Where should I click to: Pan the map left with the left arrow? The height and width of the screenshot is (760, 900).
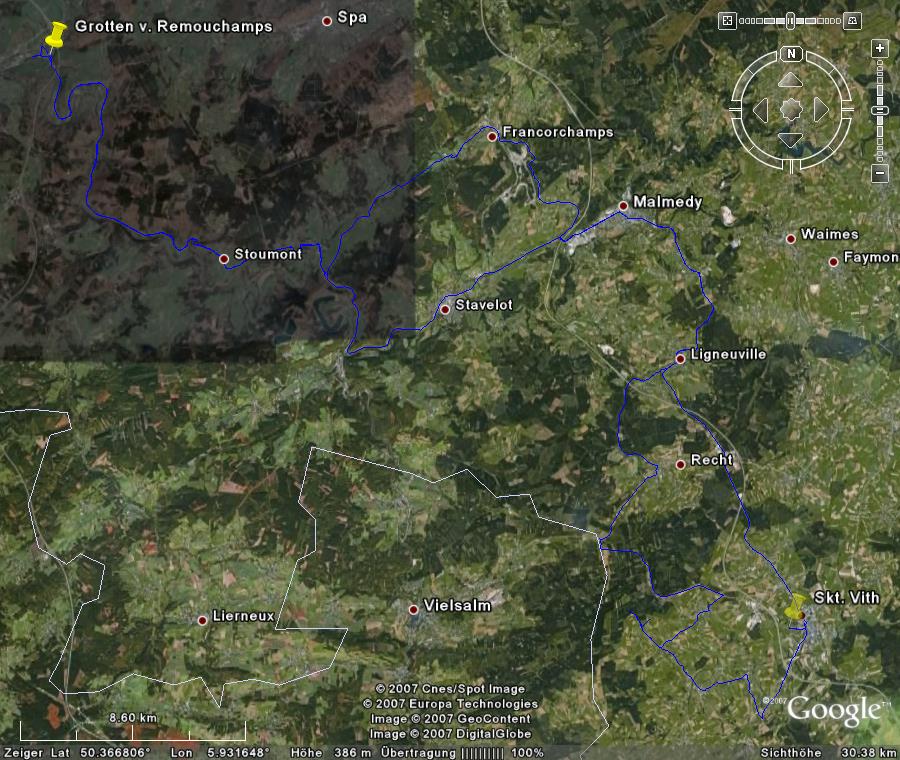[760, 109]
